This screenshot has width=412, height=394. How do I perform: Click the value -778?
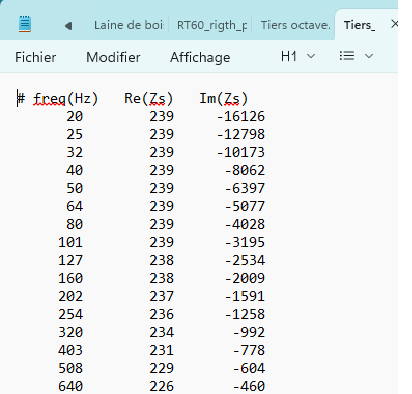click(x=249, y=350)
